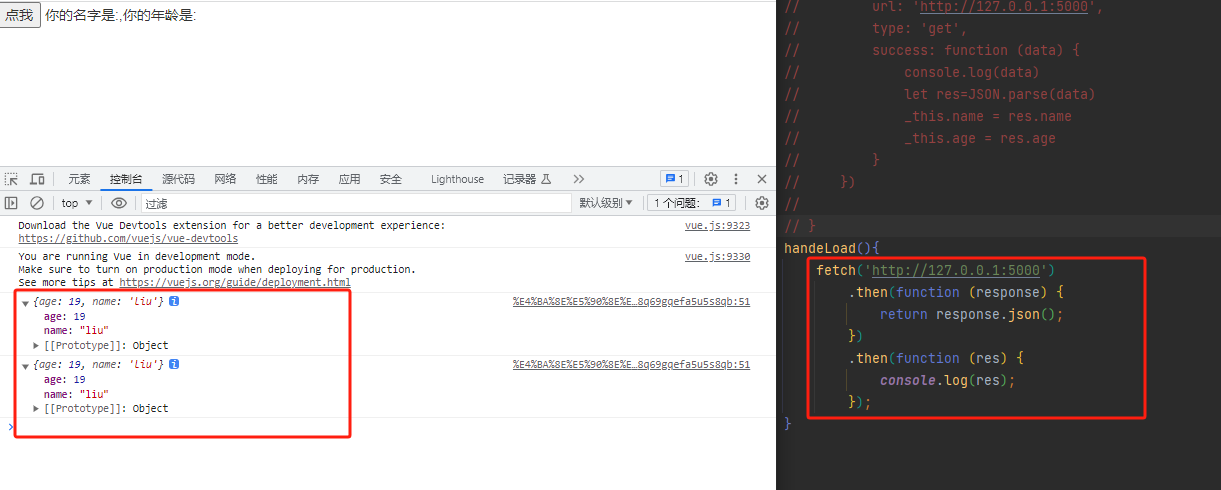Click 'return response.json();' line in editor

click(971, 314)
